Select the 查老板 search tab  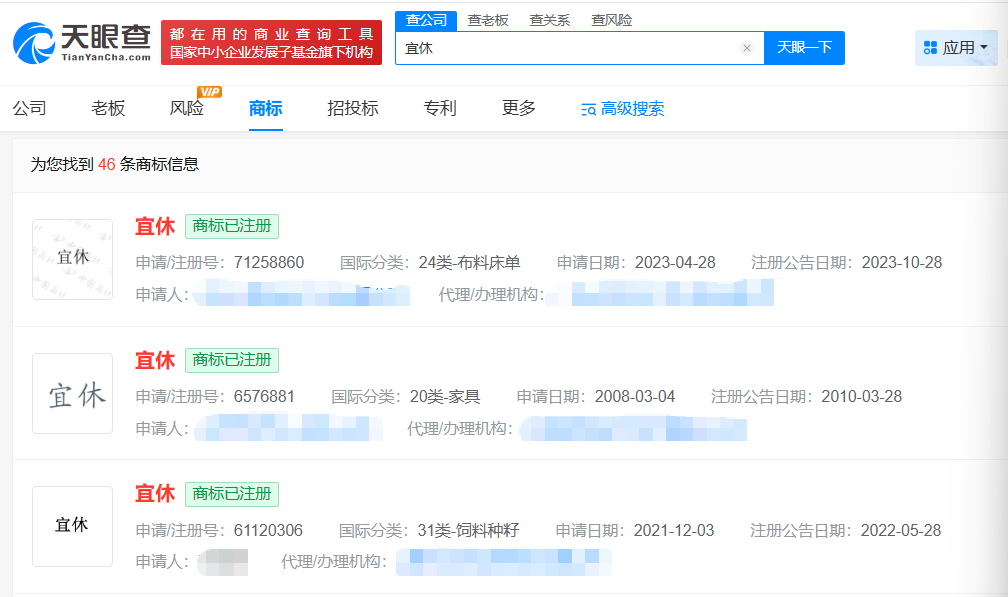[x=488, y=20]
